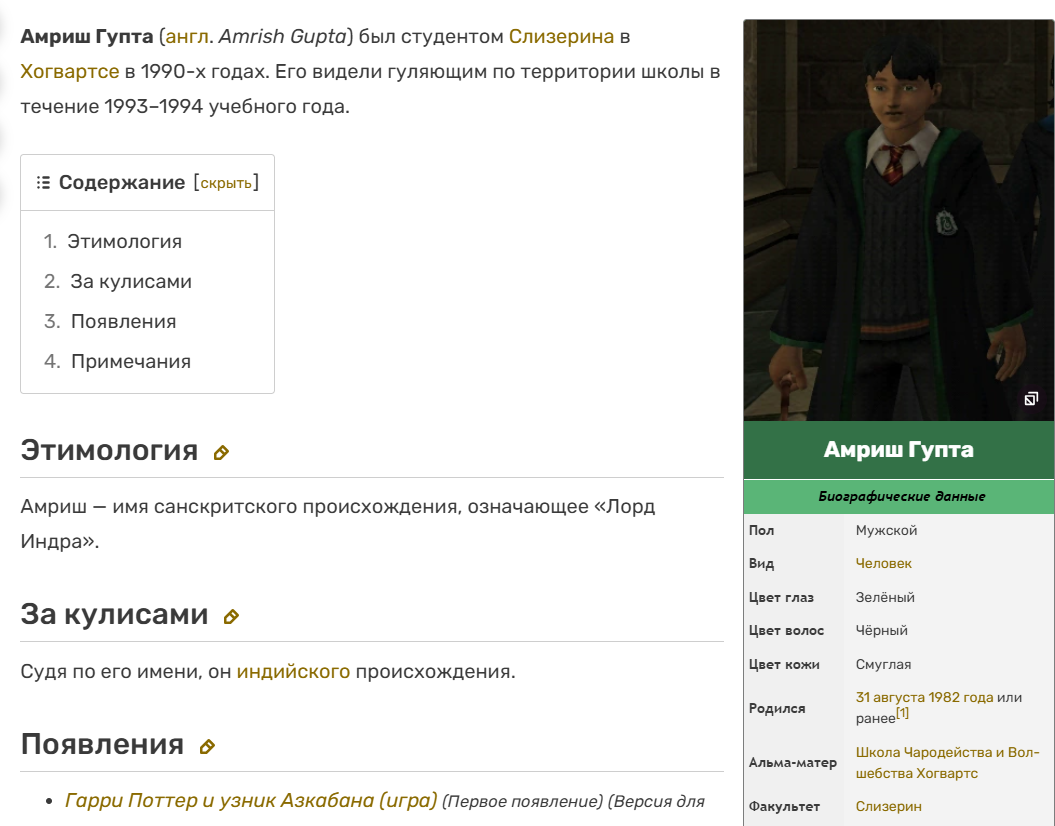This screenshot has width=1055, height=826.
Task: Open the 31 августа 1982 года link
Action: click(924, 697)
